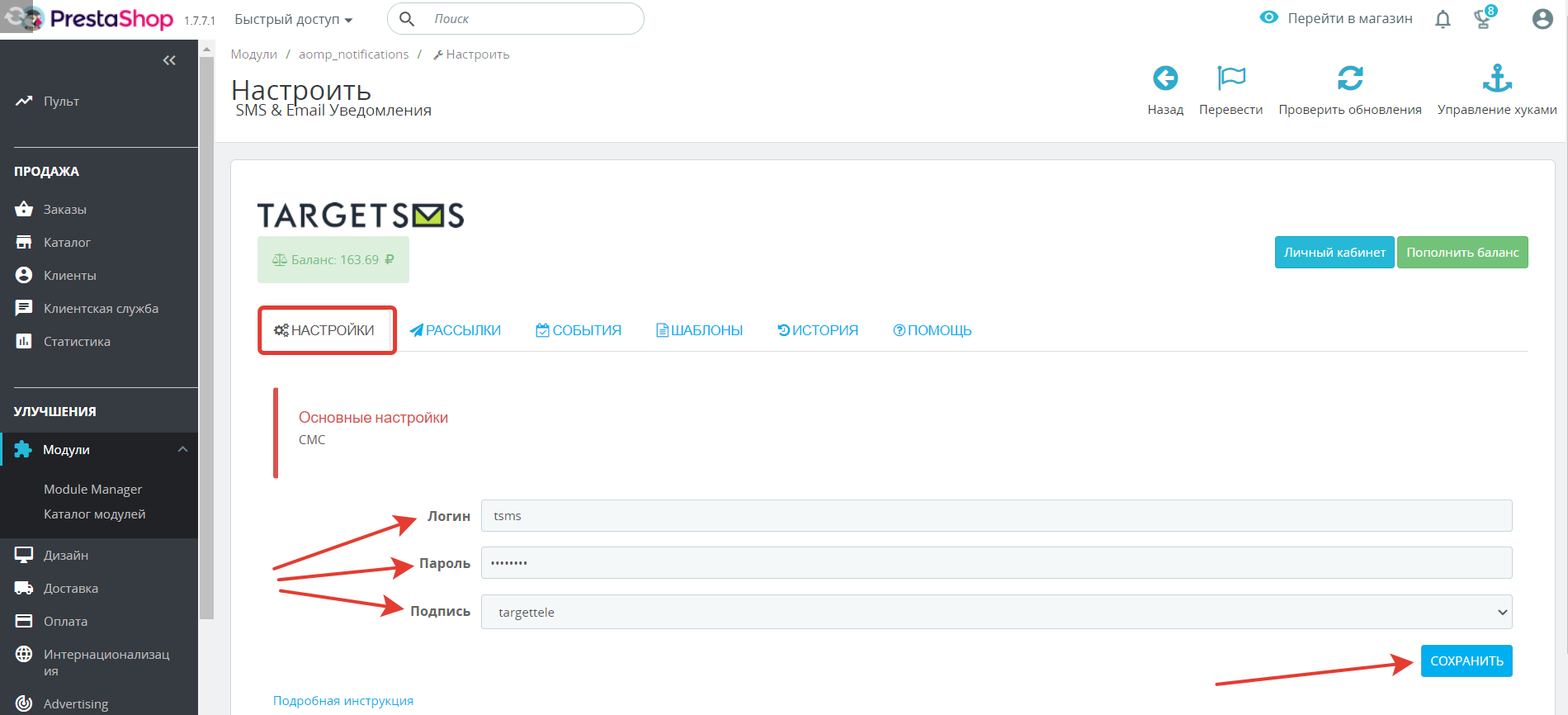
Task: Click the aomp_notifications breadcrumb link
Action: 353,54
